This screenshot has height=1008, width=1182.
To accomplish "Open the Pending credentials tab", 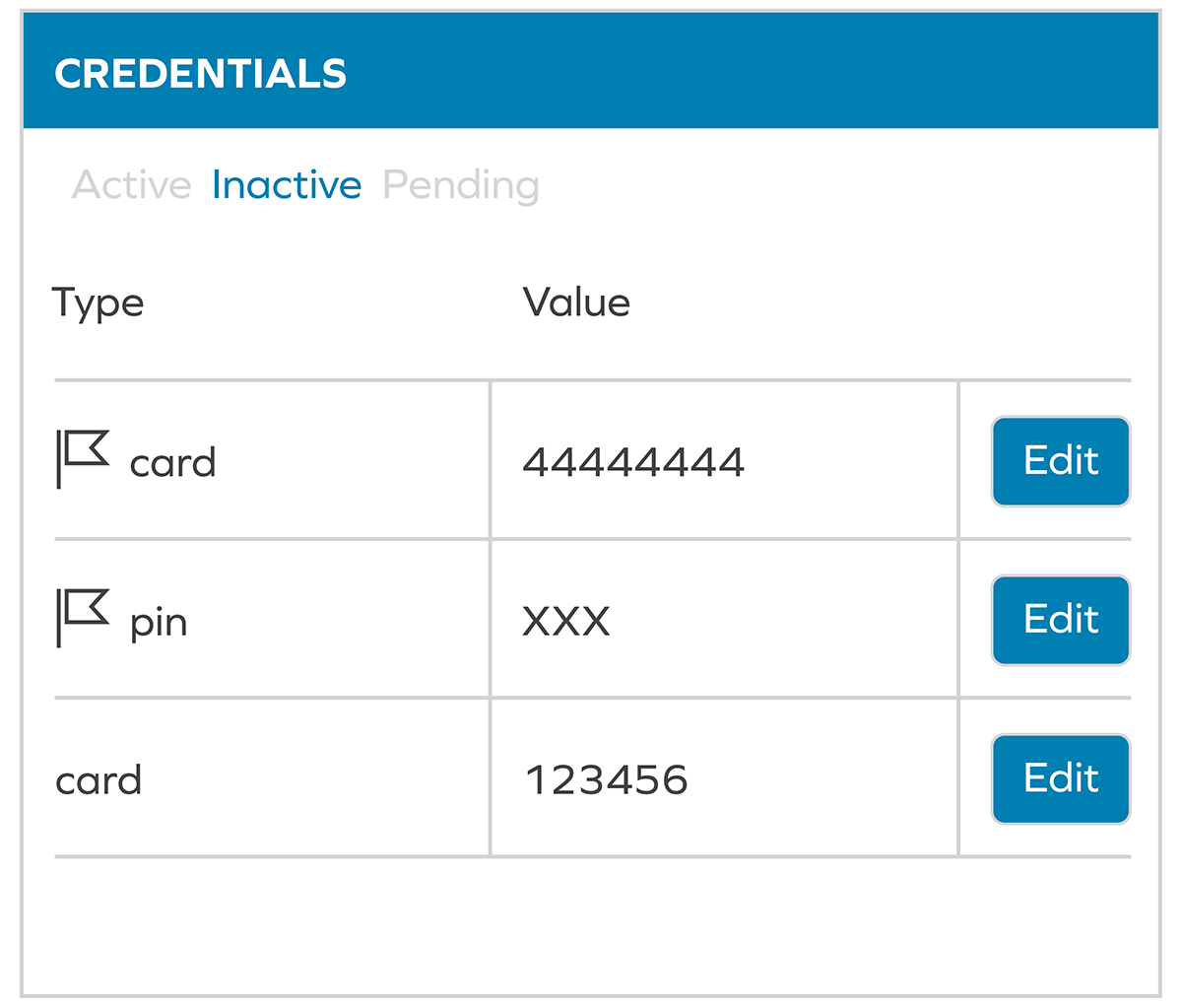I will (x=460, y=185).
